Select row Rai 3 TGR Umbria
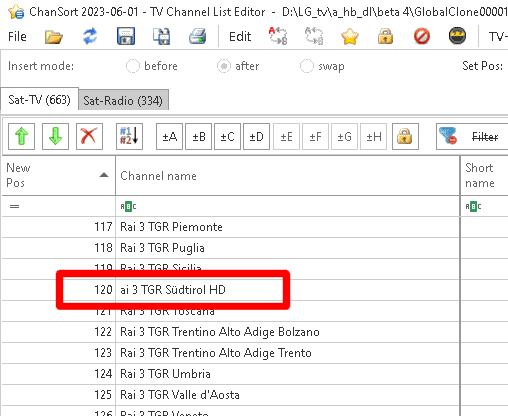The width and height of the screenshot is (508, 416). (x=255, y=374)
